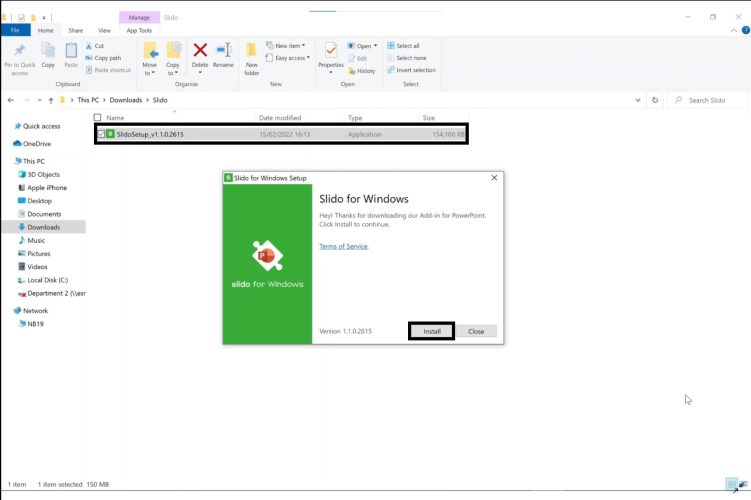Toggle the select-all checkbox in header
The height and width of the screenshot is (500, 751).
click(x=98, y=117)
